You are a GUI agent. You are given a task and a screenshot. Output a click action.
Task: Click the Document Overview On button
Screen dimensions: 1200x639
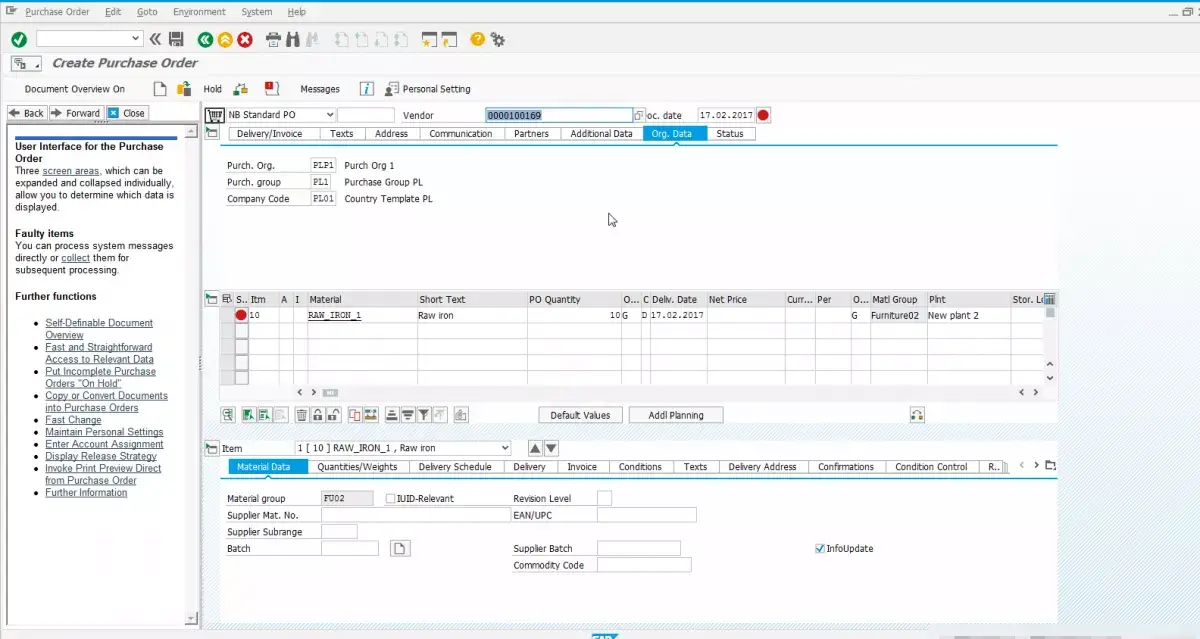point(75,89)
